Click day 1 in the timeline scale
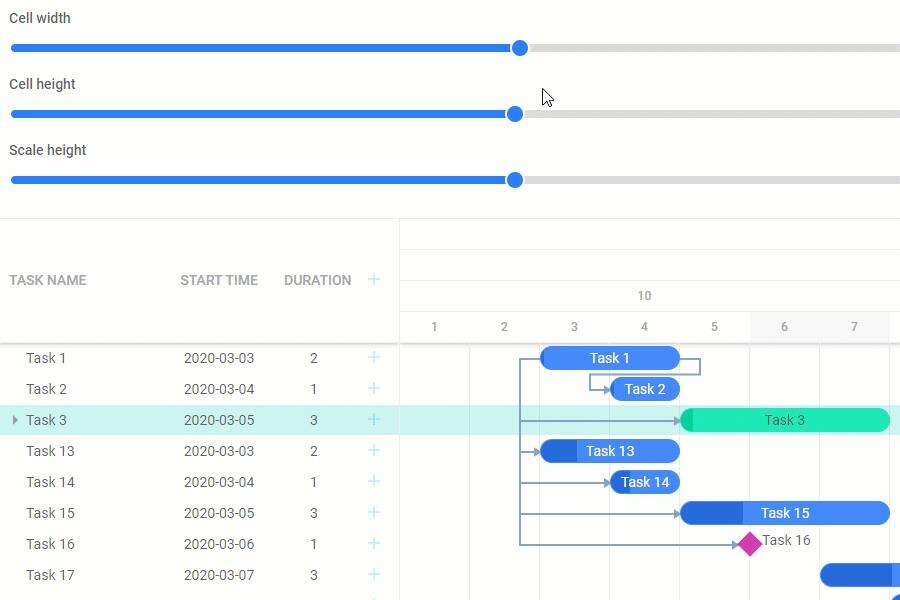The width and height of the screenshot is (900, 600). click(435, 327)
